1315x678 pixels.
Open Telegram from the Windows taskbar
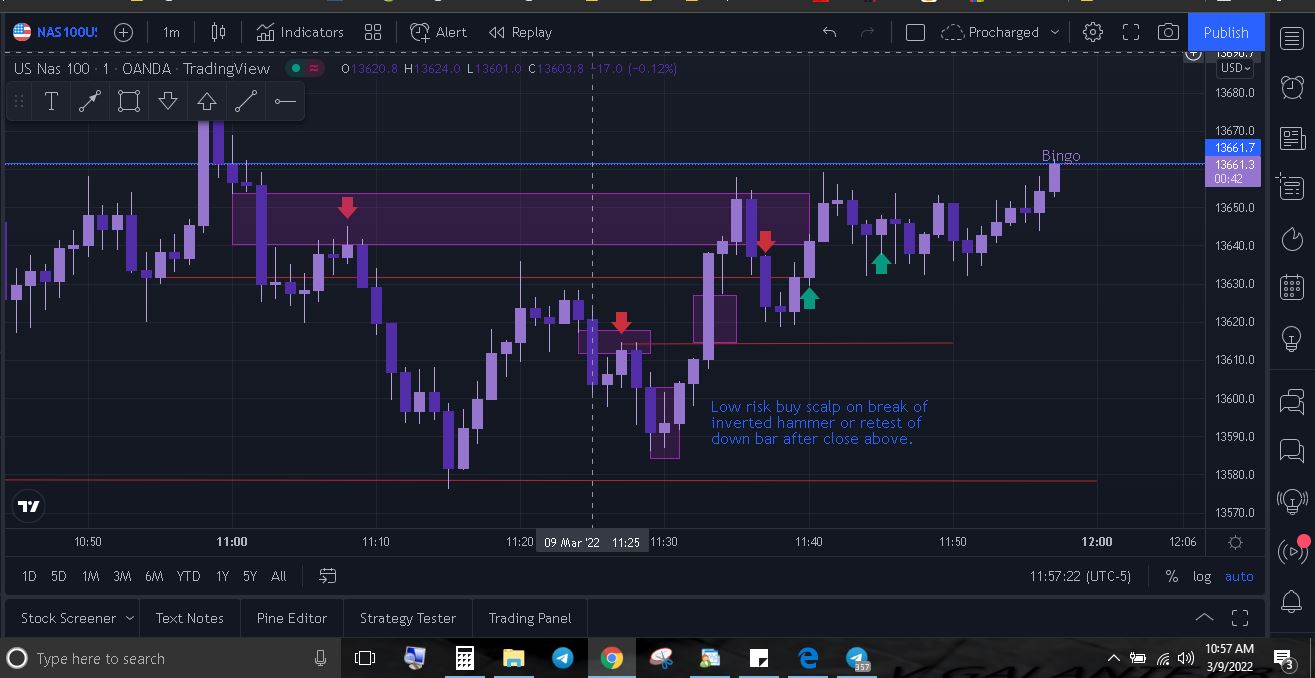(x=562, y=658)
